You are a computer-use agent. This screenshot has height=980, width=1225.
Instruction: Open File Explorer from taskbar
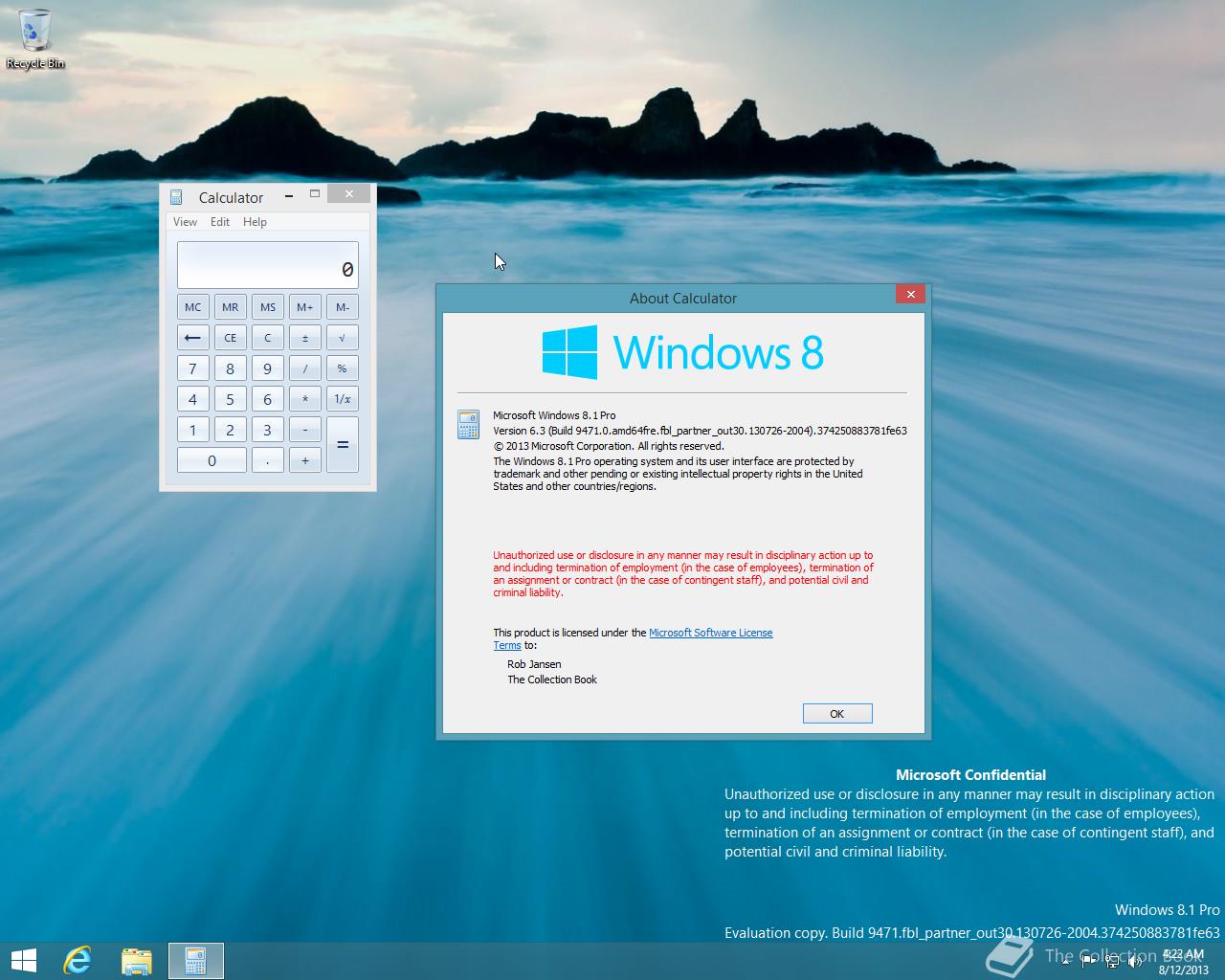point(137,961)
